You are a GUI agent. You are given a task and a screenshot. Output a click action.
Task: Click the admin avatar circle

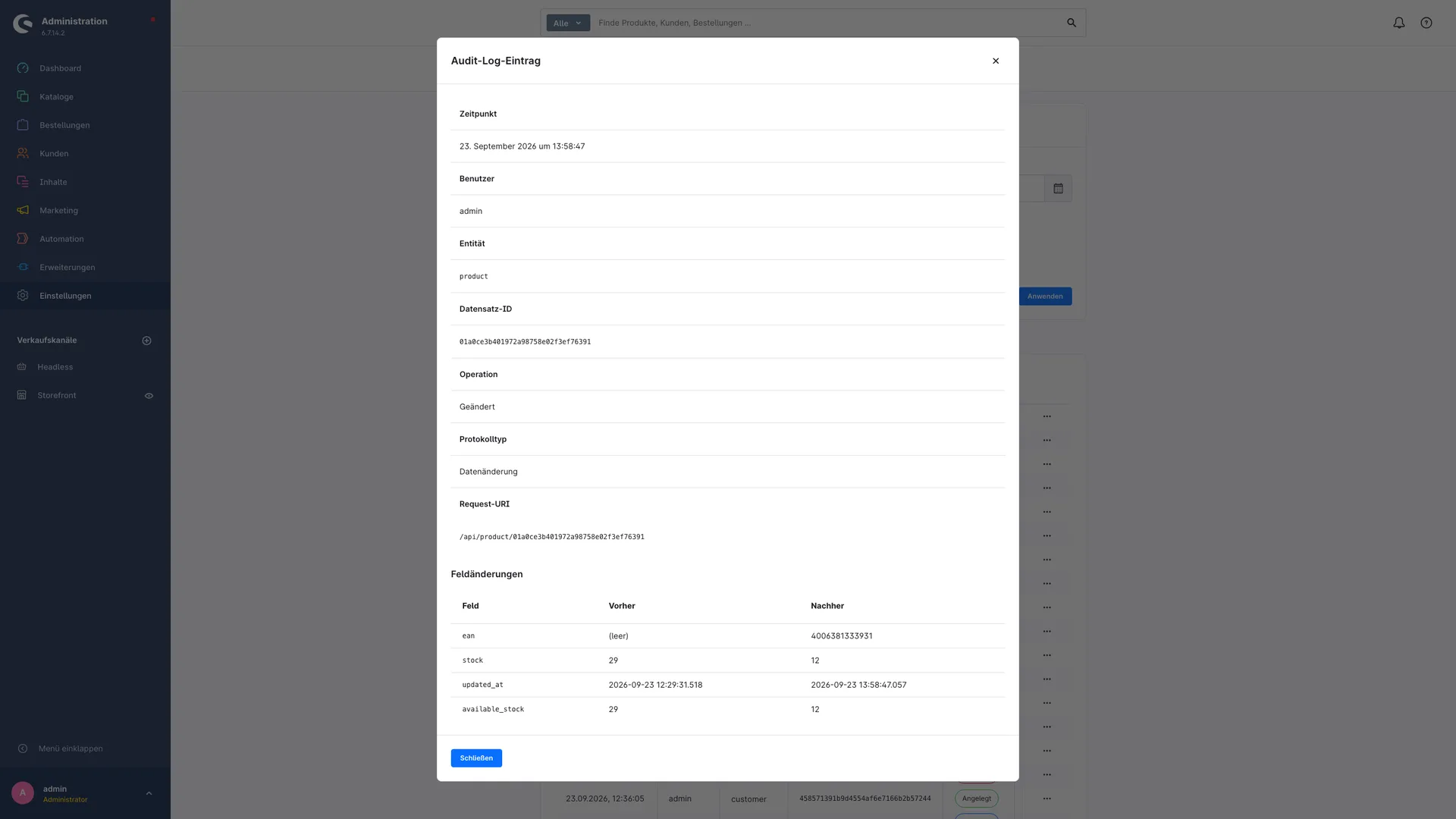23,793
